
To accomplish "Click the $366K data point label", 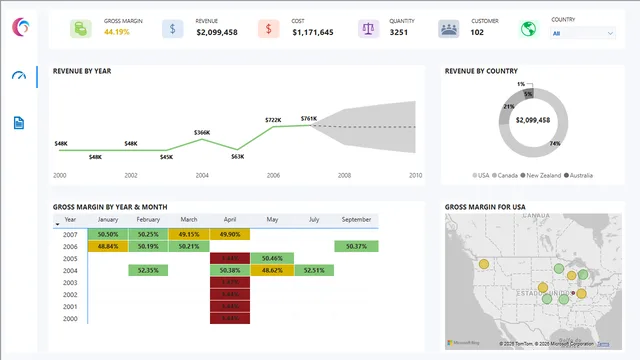I will 202,133.
